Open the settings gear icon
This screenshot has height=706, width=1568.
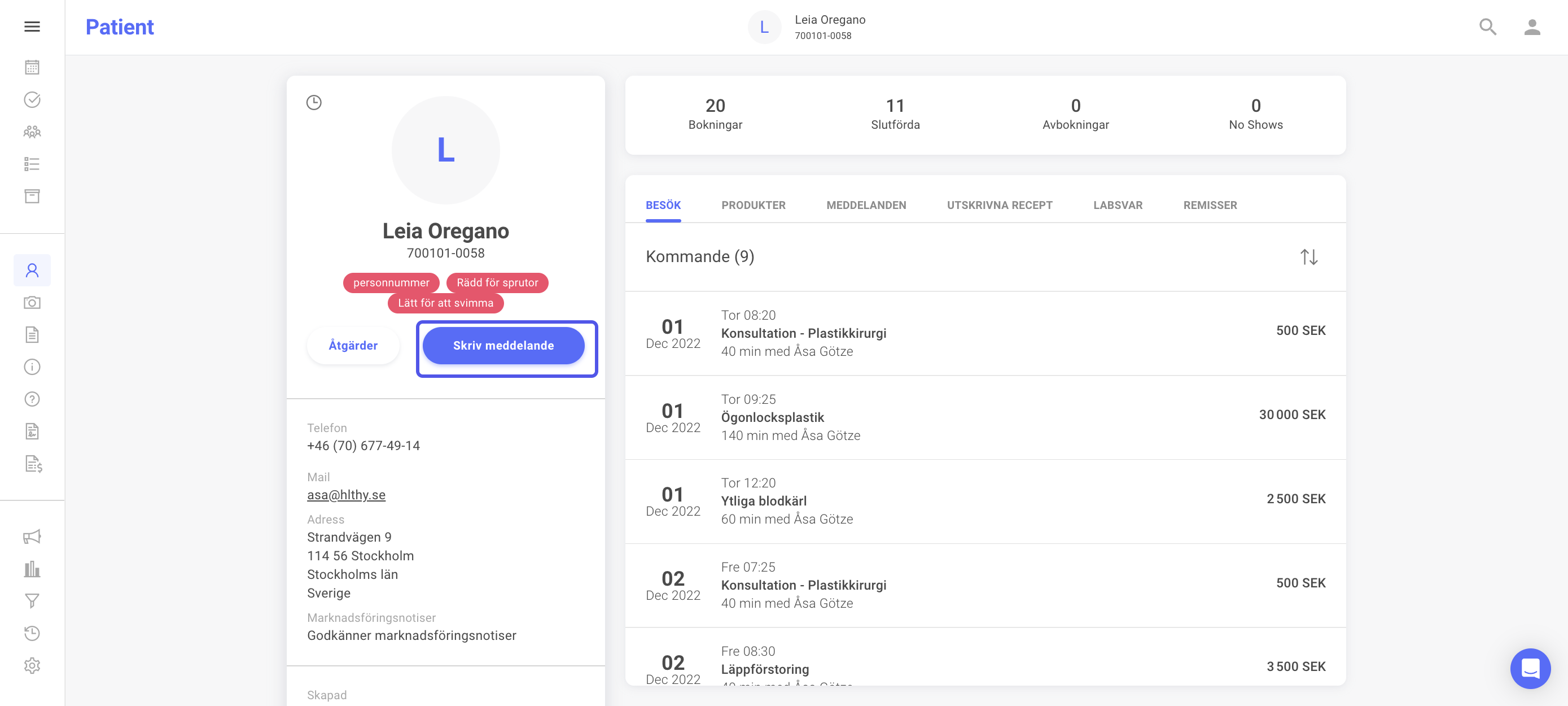pyautogui.click(x=32, y=666)
